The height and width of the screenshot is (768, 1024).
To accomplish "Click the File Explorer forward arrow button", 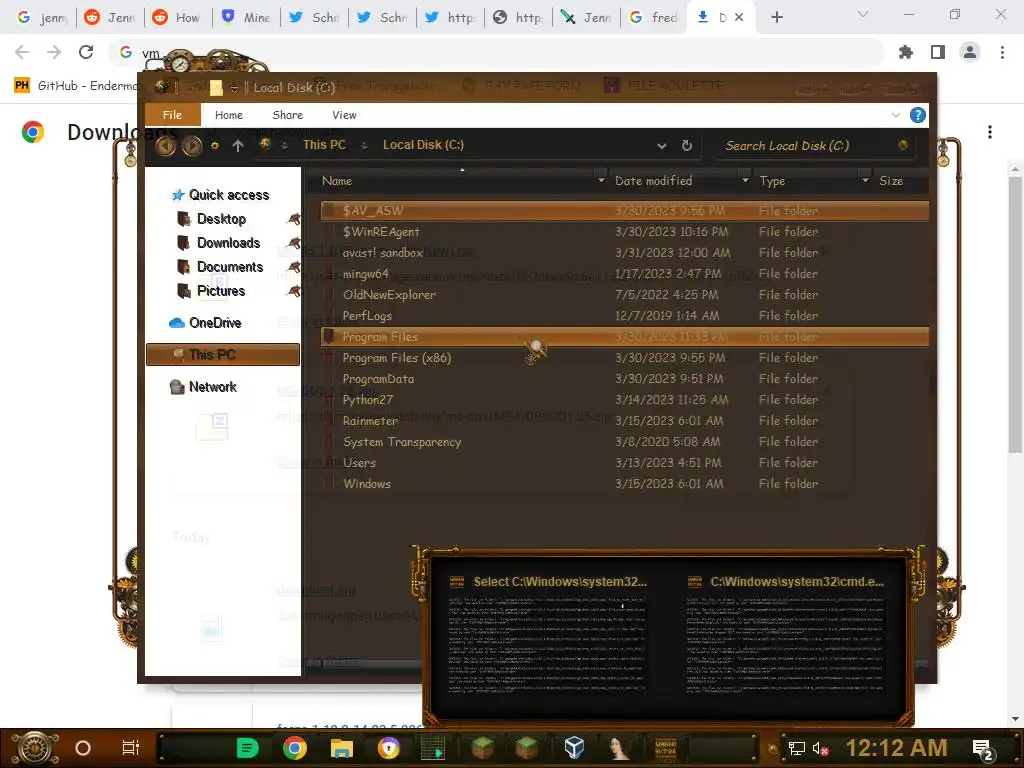I will point(191,145).
